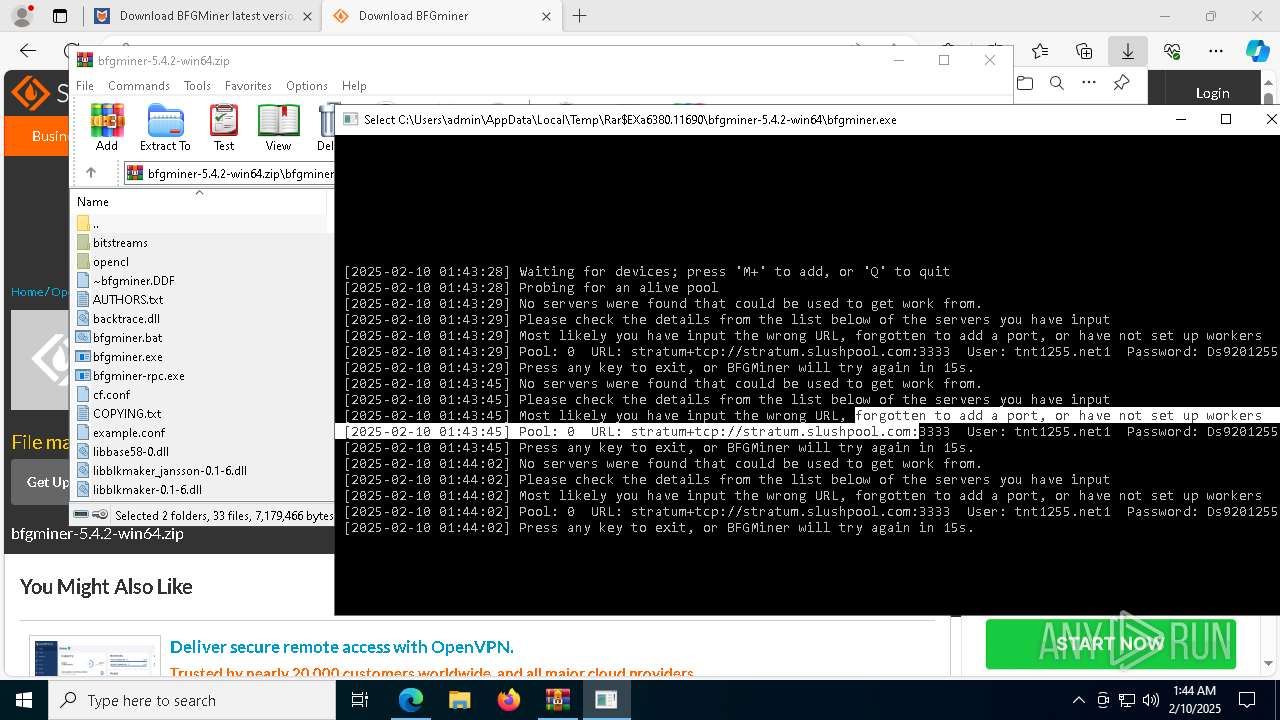The height and width of the screenshot is (720, 1280).
Task: Open downloads folder icon in Downloads panel
Action: coord(1024,83)
